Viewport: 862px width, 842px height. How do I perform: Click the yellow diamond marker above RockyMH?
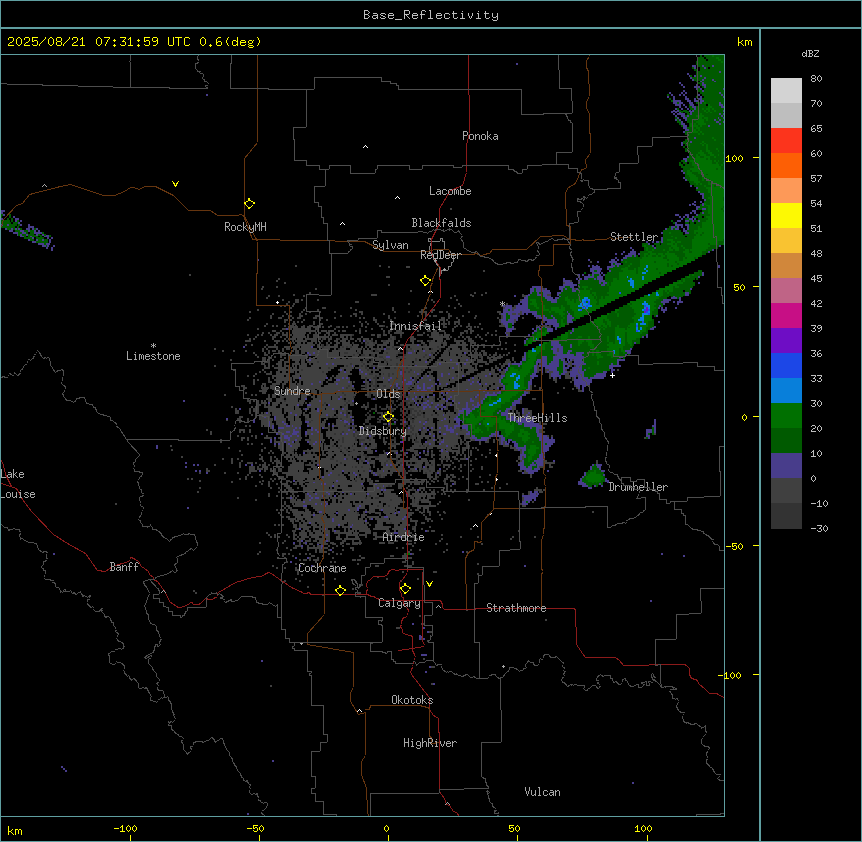[x=249, y=204]
